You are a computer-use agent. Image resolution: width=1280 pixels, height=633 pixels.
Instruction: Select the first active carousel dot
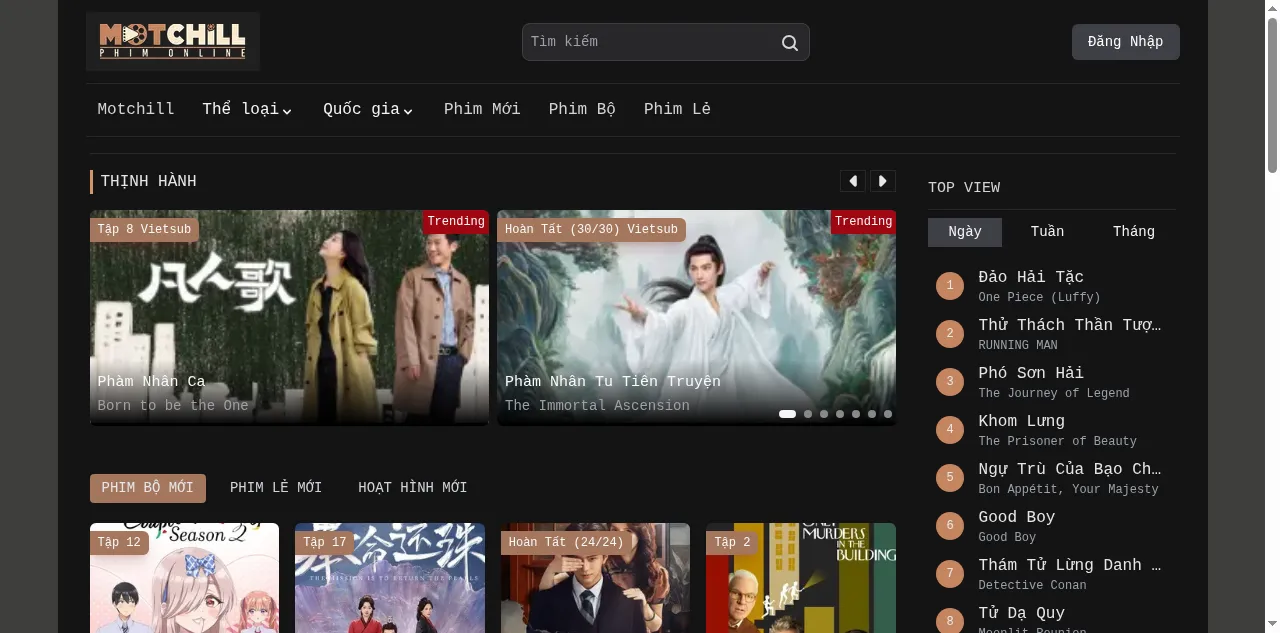(788, 414)
